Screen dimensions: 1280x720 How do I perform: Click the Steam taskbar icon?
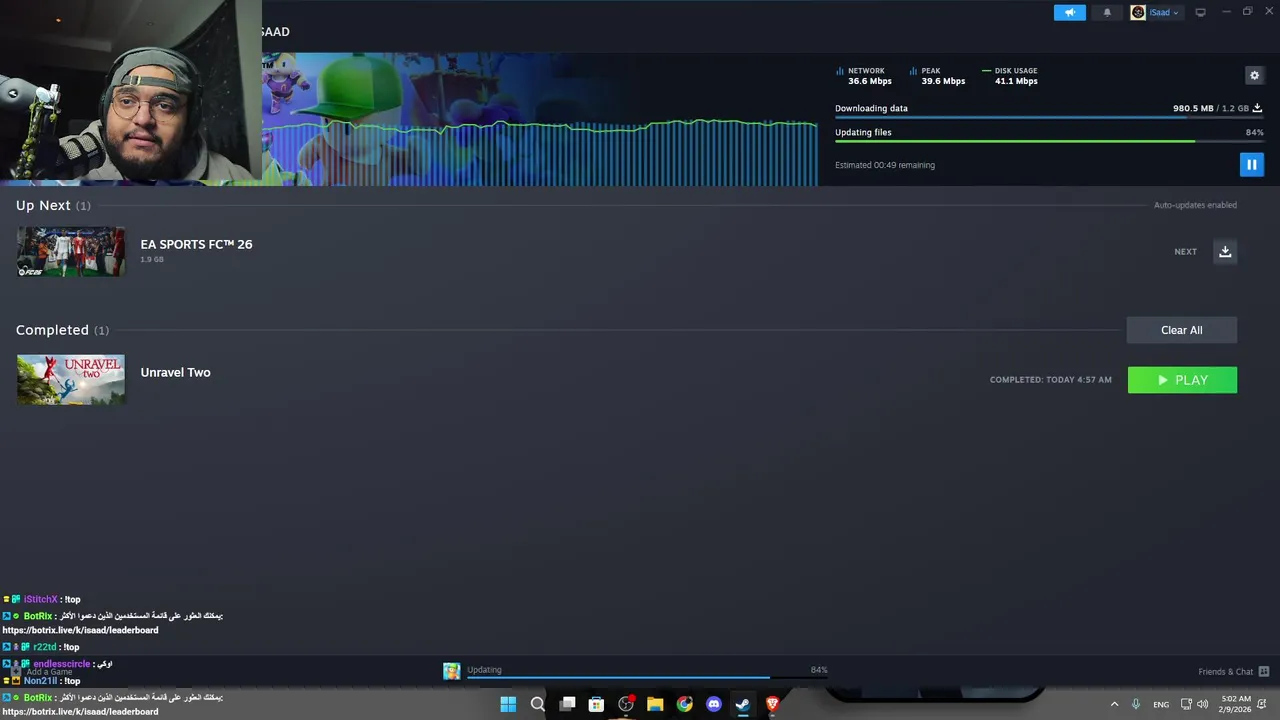[x=743, y=704]
